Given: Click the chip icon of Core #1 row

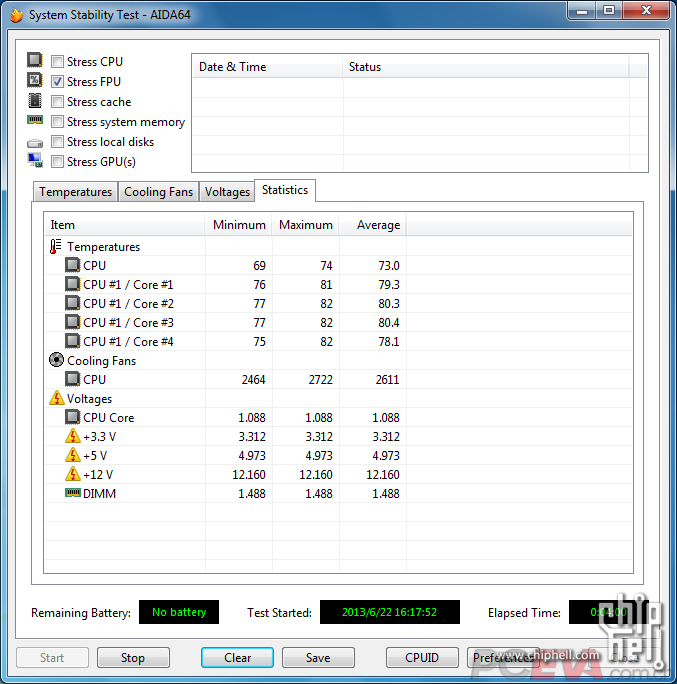Looking at the screenshot, I should point(72,284).
